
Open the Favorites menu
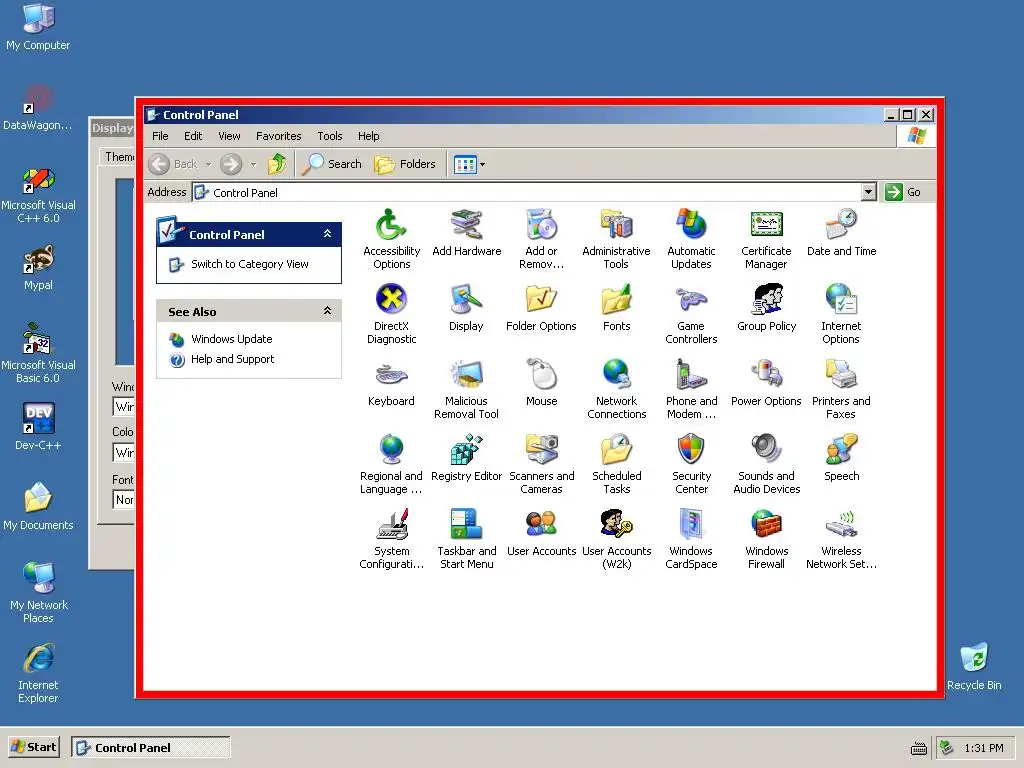pyautogui.click(x=278, y=136)
